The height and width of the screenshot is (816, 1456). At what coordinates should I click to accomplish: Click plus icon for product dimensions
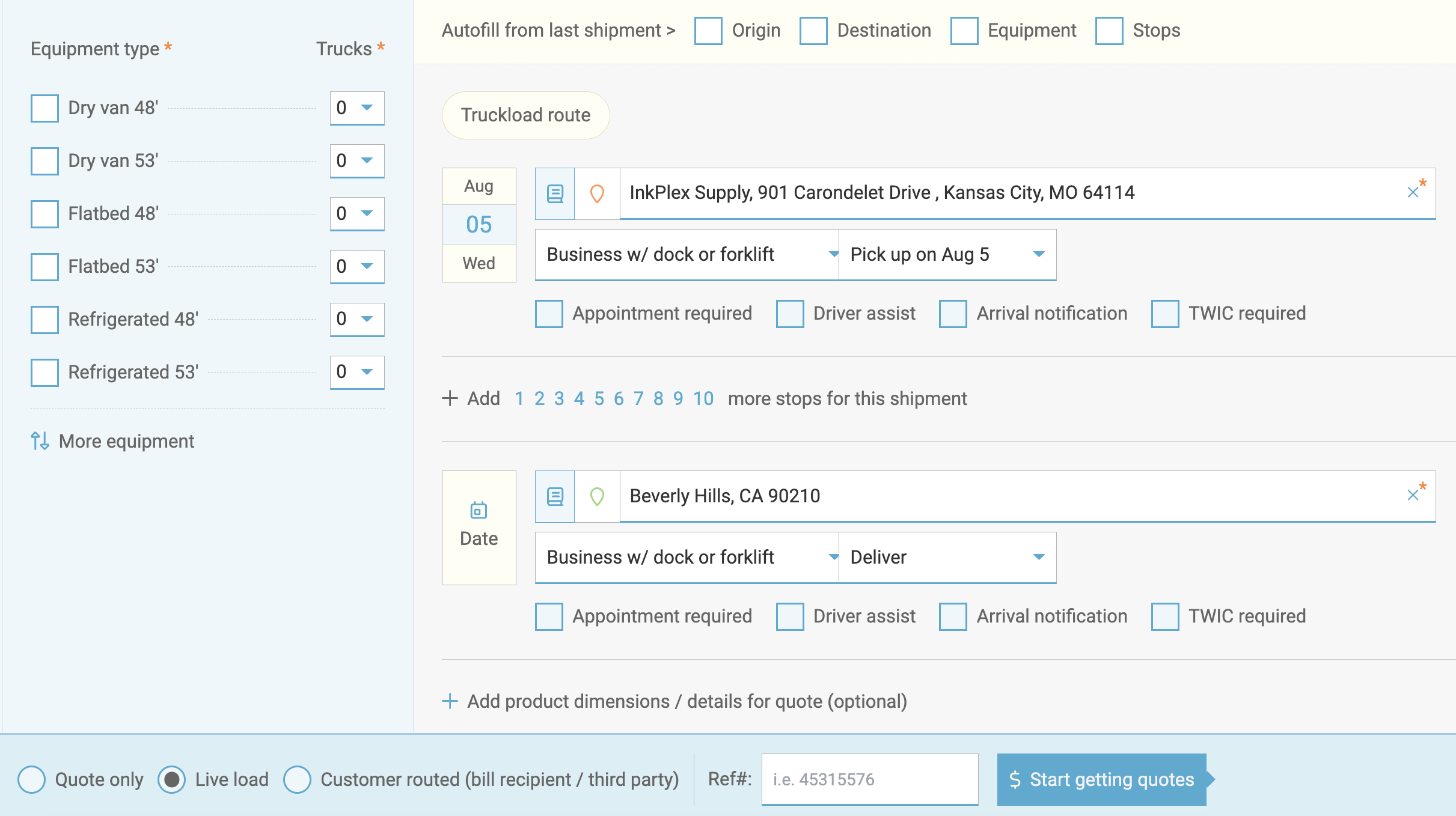pyautogui.click(x=450, y=701)
